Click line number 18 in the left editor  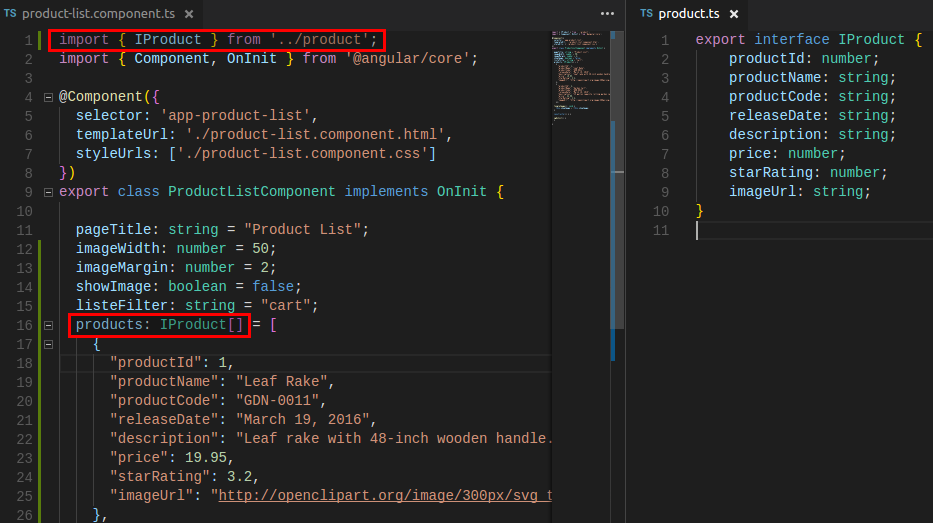pos(24,363)
